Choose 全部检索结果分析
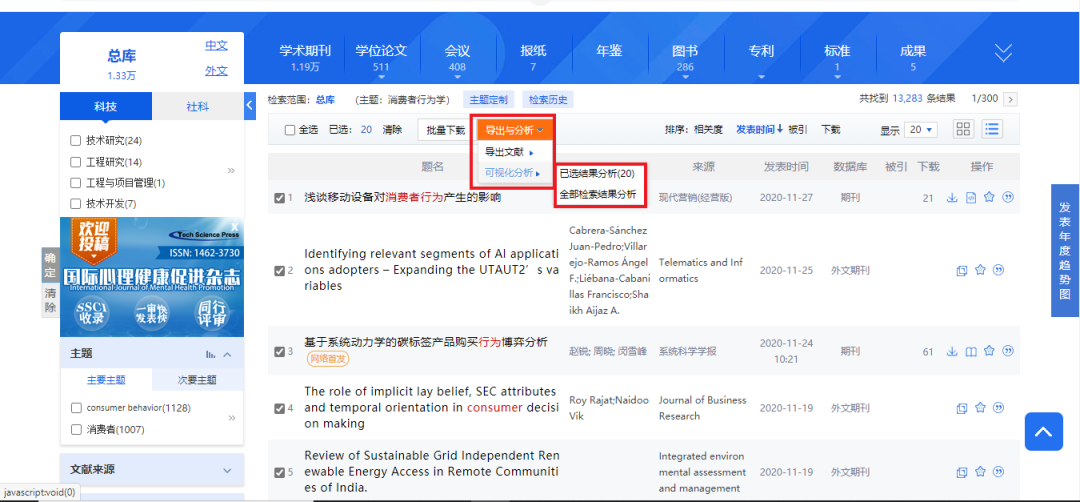Image resolution: width=1080 pixels, height=502 pixels. pos(598,194)
